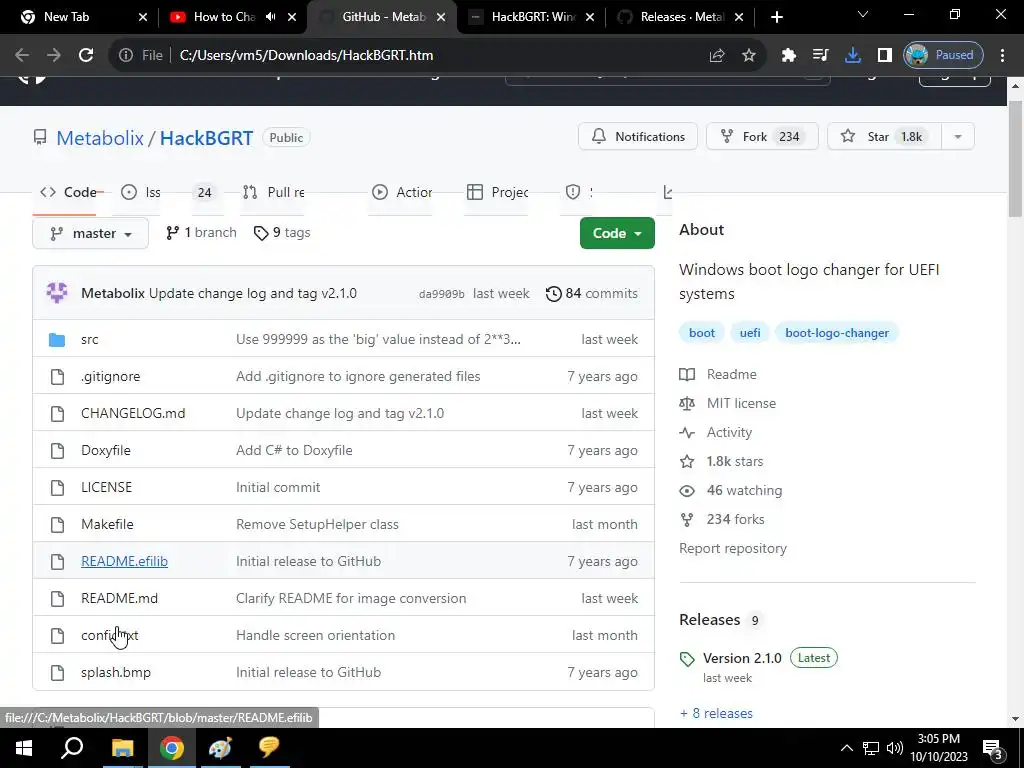Click the uefi topic tag
The height and width of the screenshot is (768, 1024).
pyautogui.click(x=750, y=333)
